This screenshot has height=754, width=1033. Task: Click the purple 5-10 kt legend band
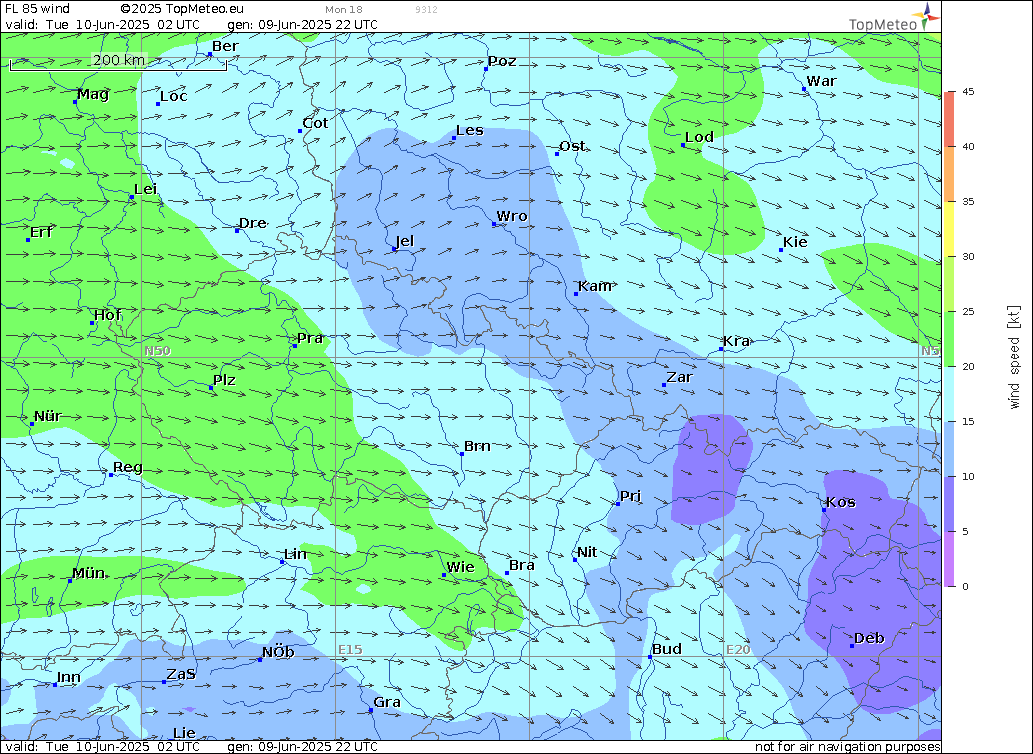pos(949,504)
